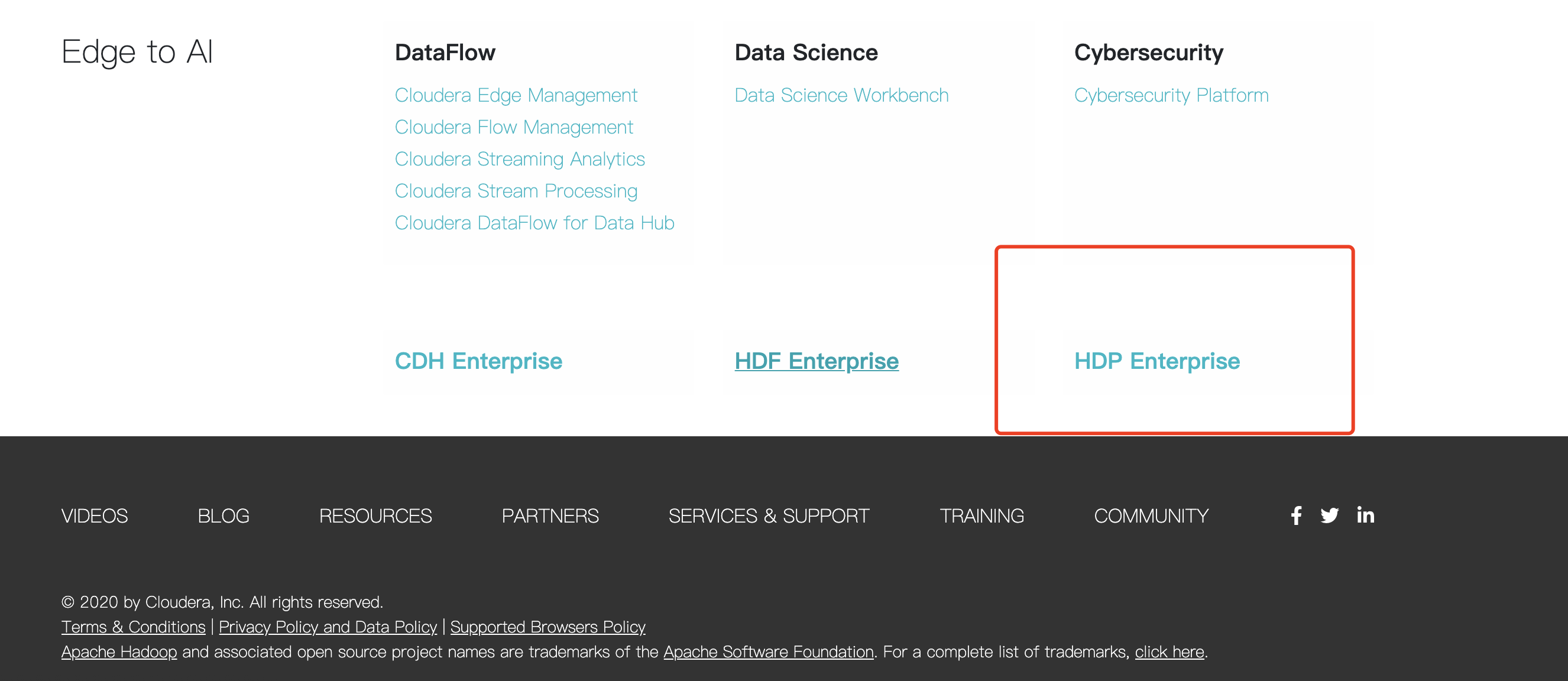Viewport: 1568px width, 681px height.
Task: Select RESOURCES in footer navigation
Action: click(x=375, y=516)
